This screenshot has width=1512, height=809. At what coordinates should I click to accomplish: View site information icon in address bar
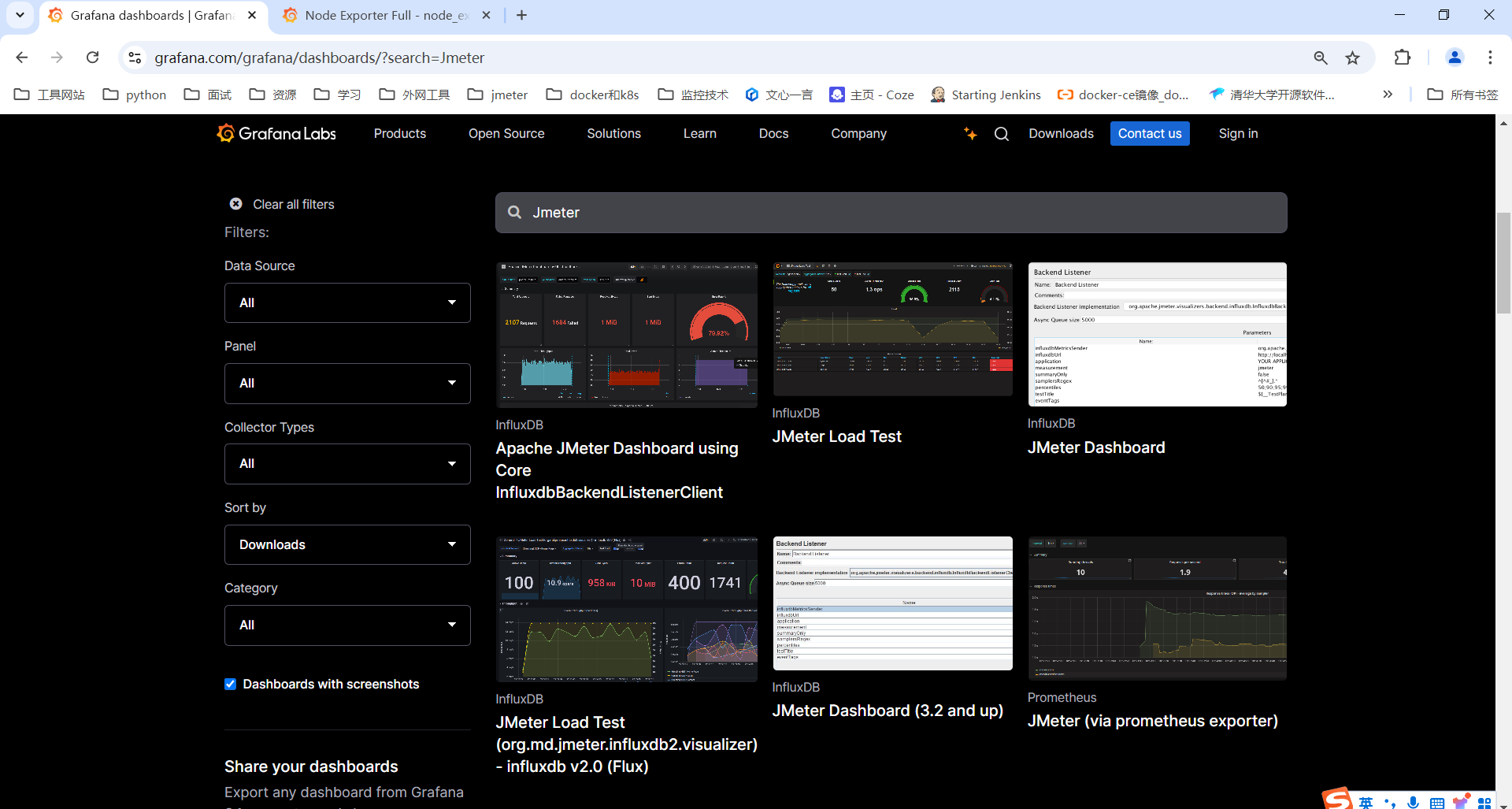coord(135,58)
